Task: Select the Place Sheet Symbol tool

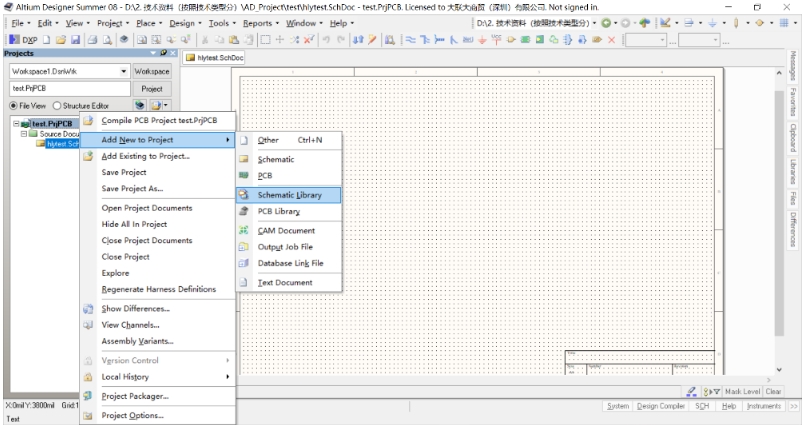Action: pyautogui.click(x=525, y=39)
